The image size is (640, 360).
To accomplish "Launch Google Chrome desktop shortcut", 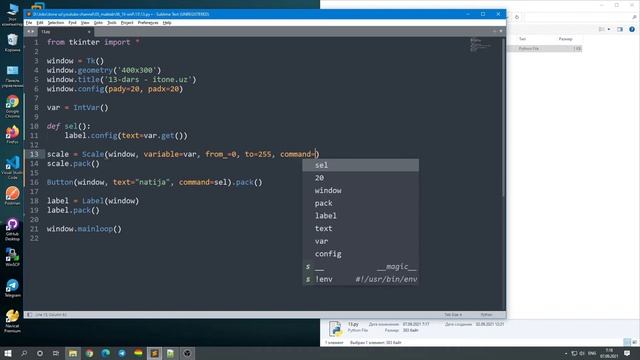I will click(12, 106).
